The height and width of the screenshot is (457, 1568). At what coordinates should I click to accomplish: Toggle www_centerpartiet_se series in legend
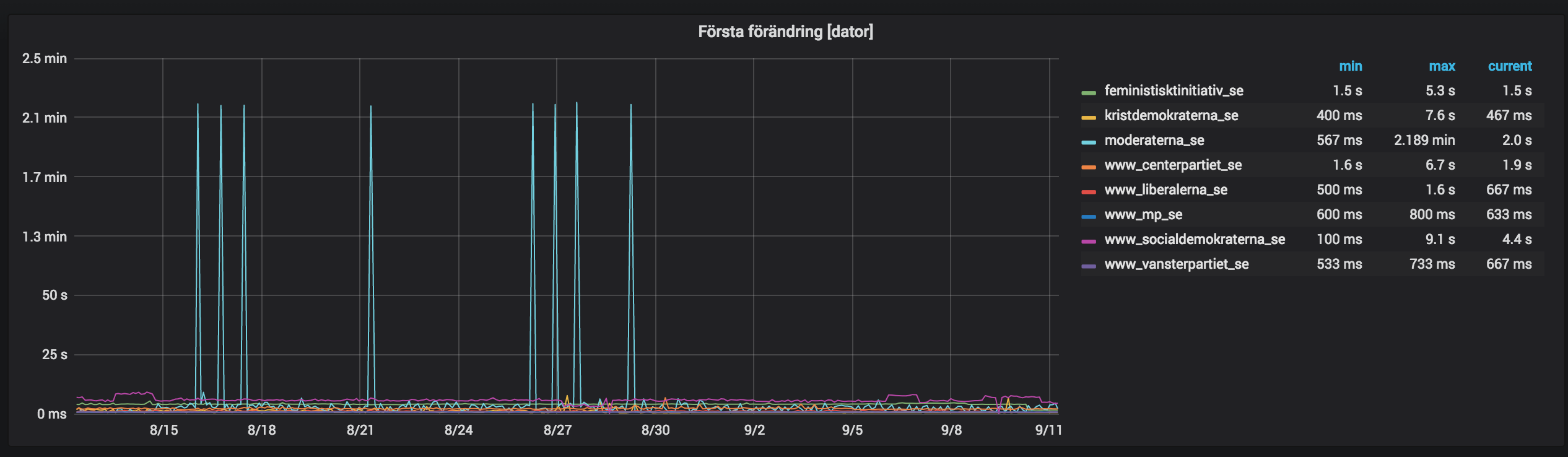[1173, 165]
